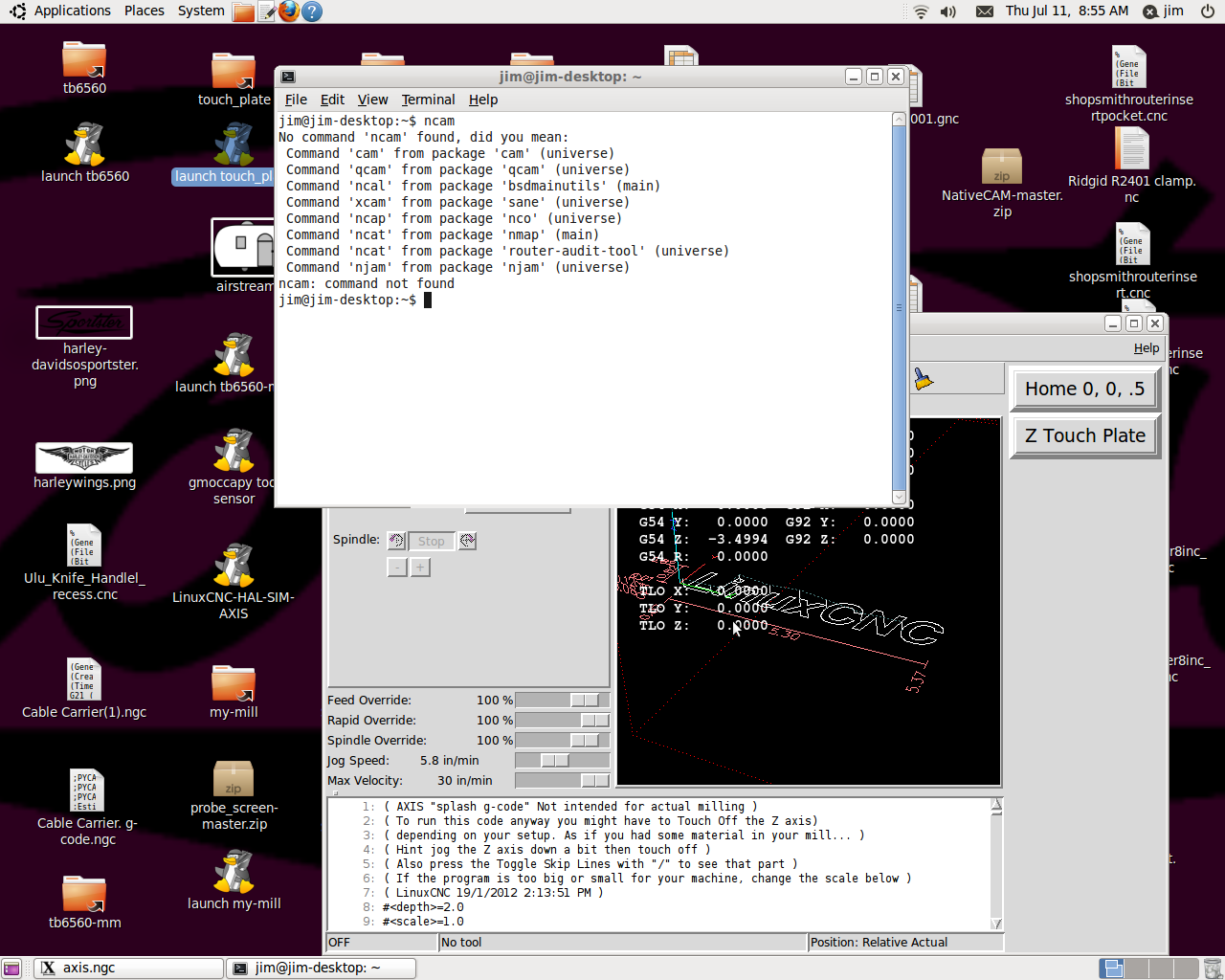Open the blue Help launcher in top panel
The image size is (1225, 980).
(311, 11)
